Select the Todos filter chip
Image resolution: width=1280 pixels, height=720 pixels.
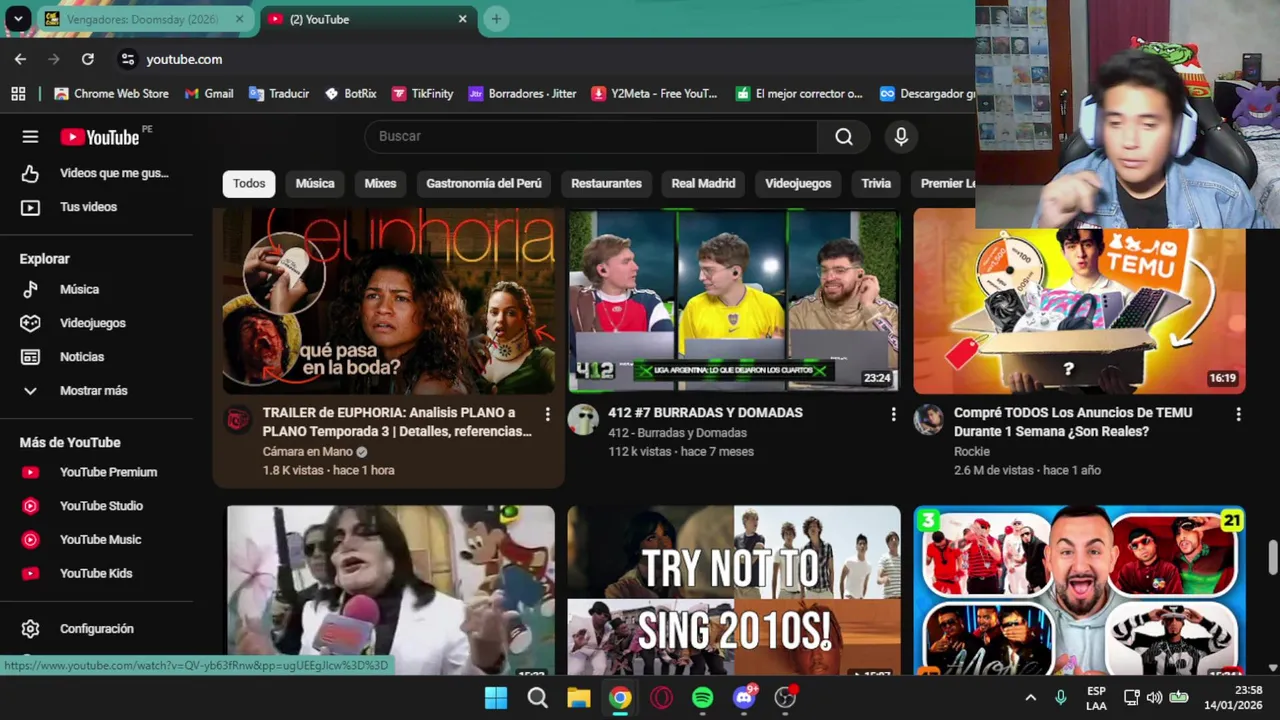(249, 184)
